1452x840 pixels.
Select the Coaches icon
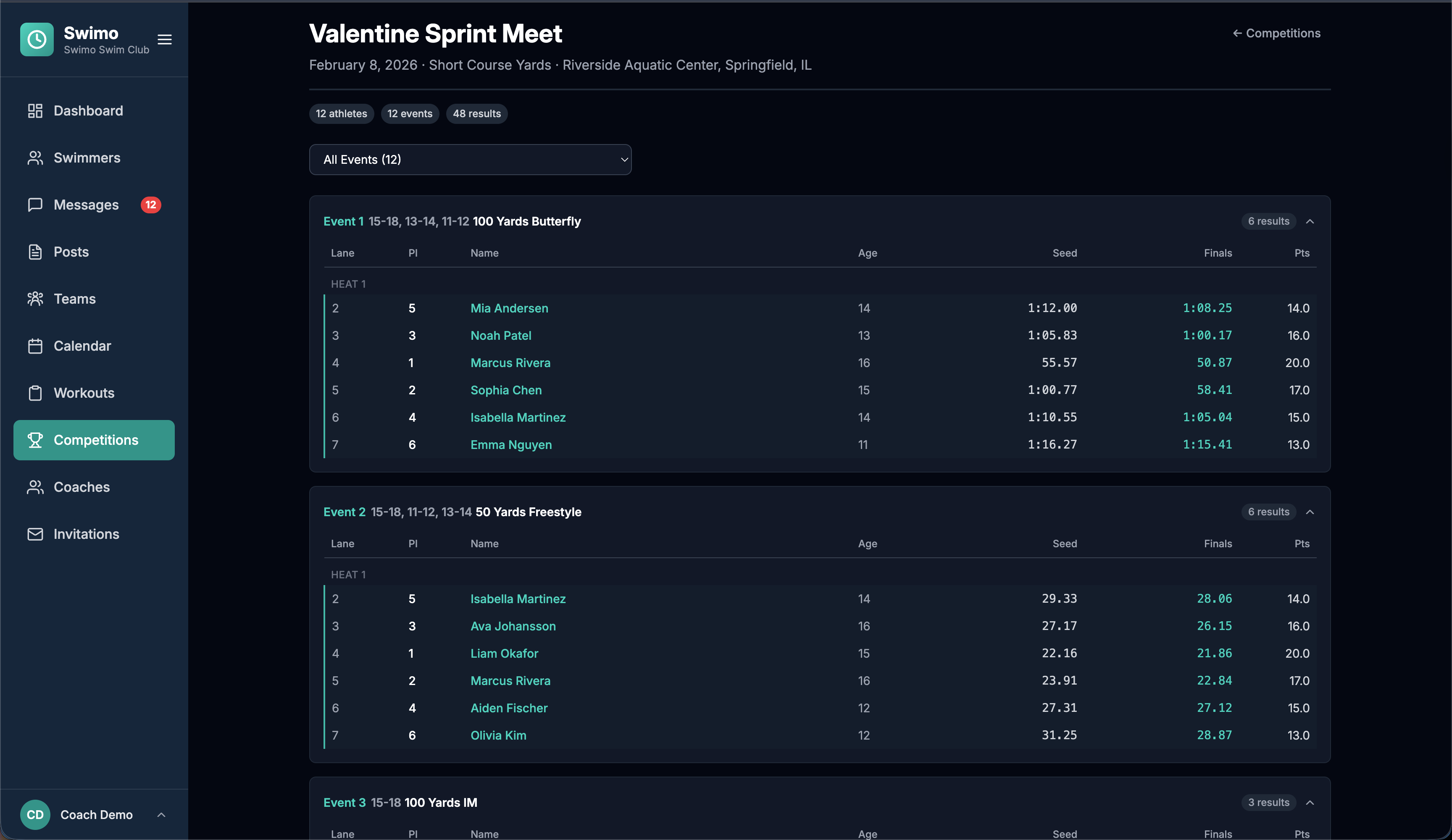coord(35,487)
